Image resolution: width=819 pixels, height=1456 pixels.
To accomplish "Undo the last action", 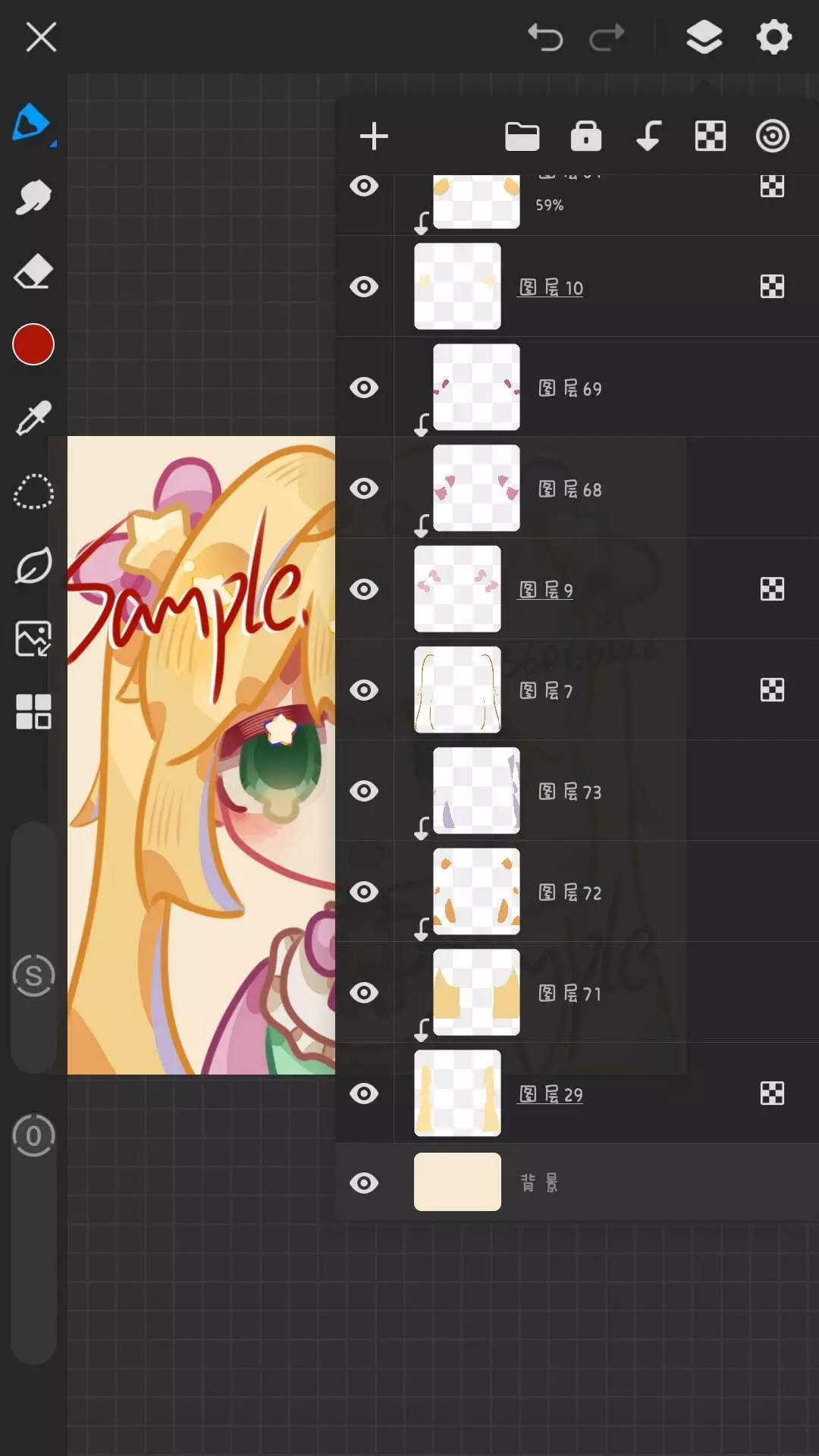I will pos(544,37).
